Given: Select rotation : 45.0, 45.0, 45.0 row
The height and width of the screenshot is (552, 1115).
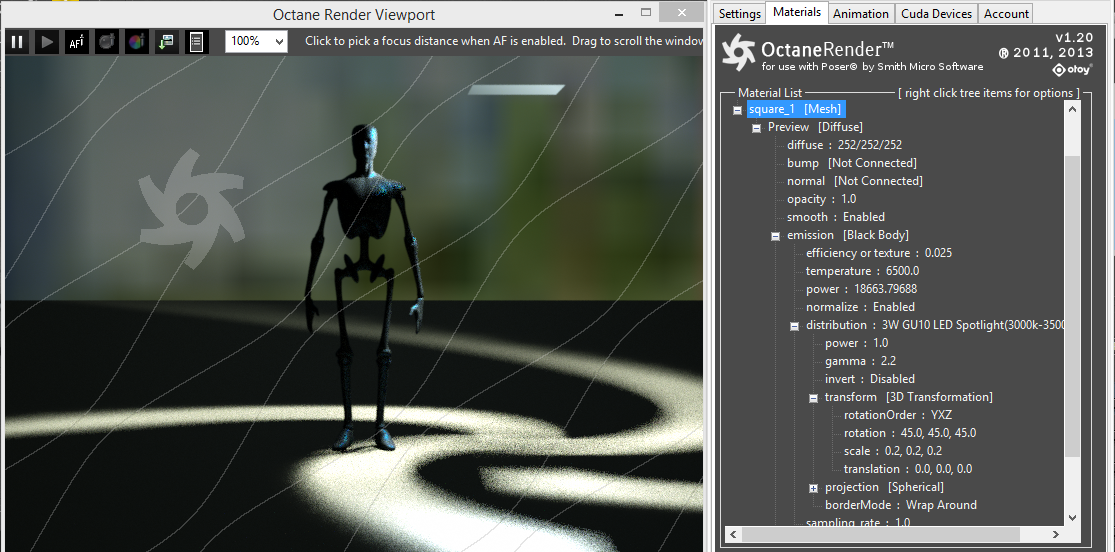Looking at the screenshot, I should click(909, 433).
